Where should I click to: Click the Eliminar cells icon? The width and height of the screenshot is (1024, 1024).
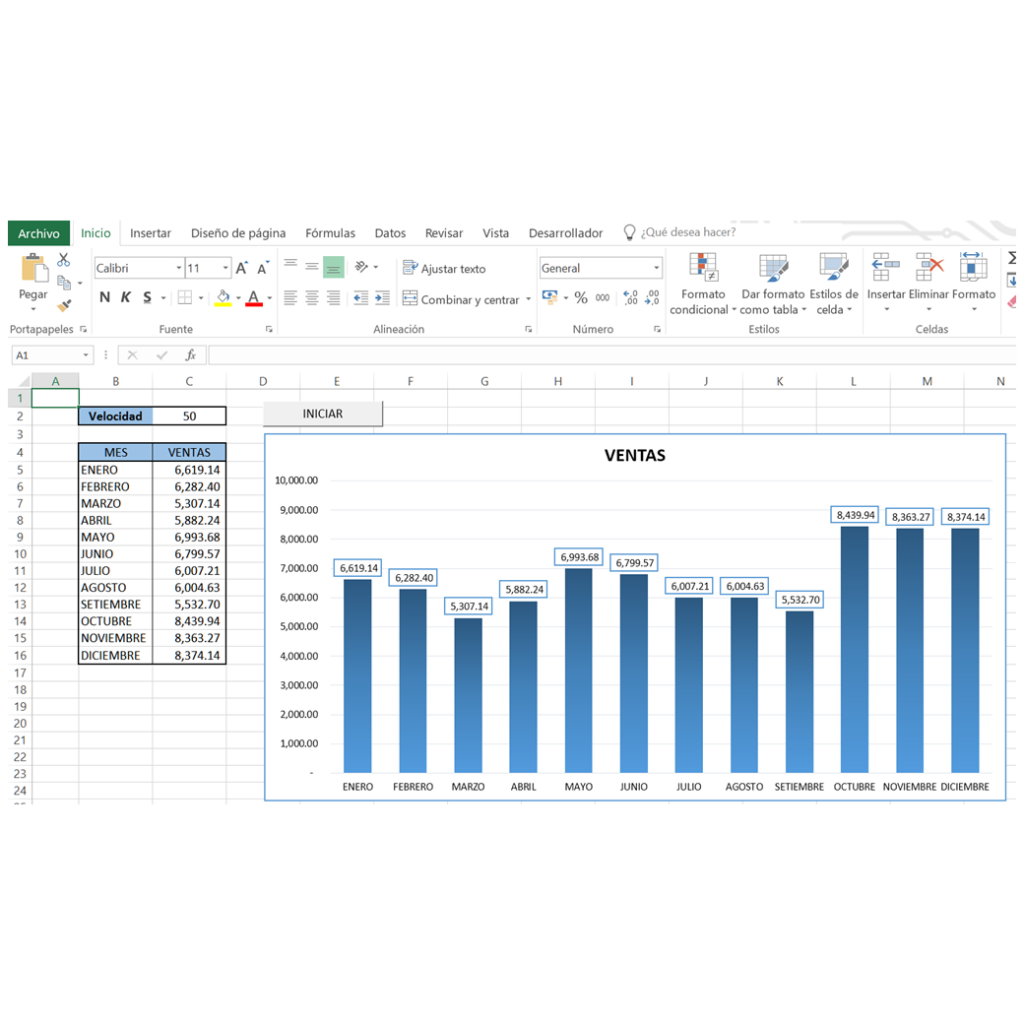pyautogui.click(x=930, y=268)
